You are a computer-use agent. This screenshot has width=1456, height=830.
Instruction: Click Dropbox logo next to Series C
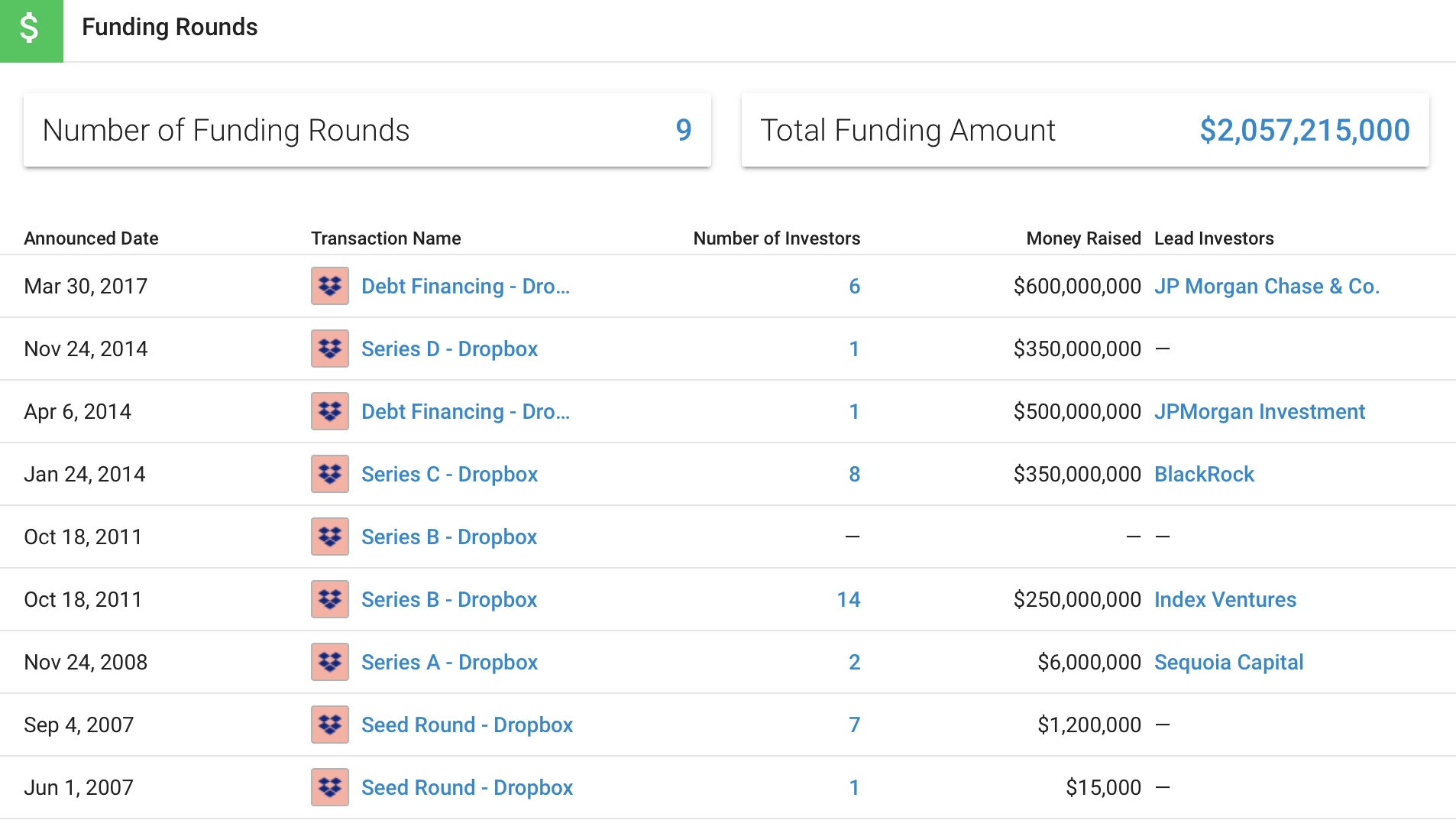[x=330, y=474]
